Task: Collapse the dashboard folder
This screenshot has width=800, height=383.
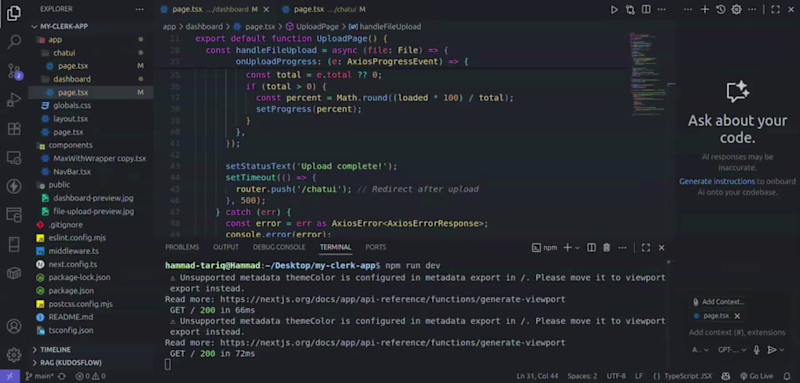Action: click(x=72, y=79)
